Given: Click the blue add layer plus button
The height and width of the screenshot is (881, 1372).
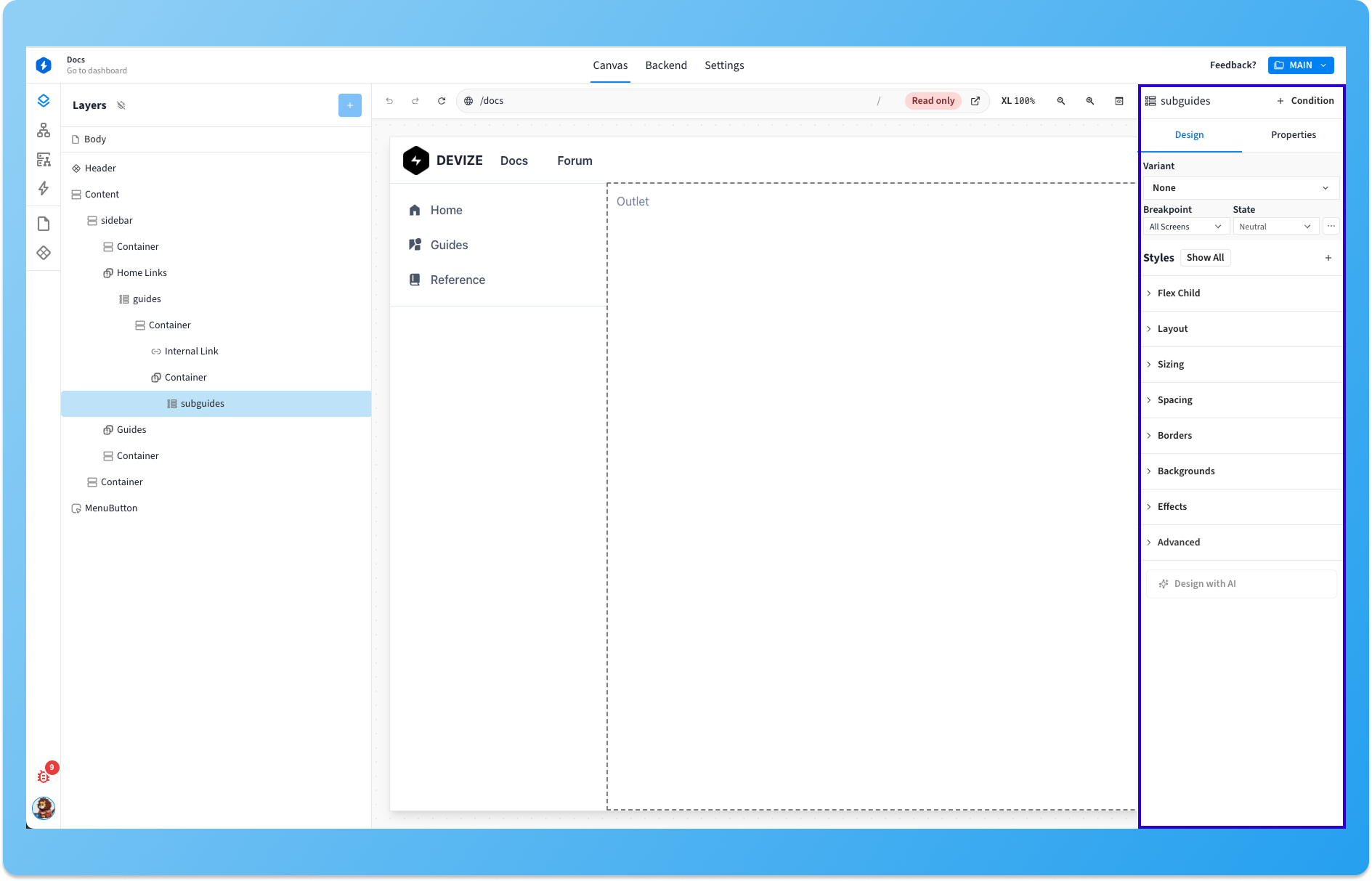Looking at the screenshot, I should [x=349, y=105].
